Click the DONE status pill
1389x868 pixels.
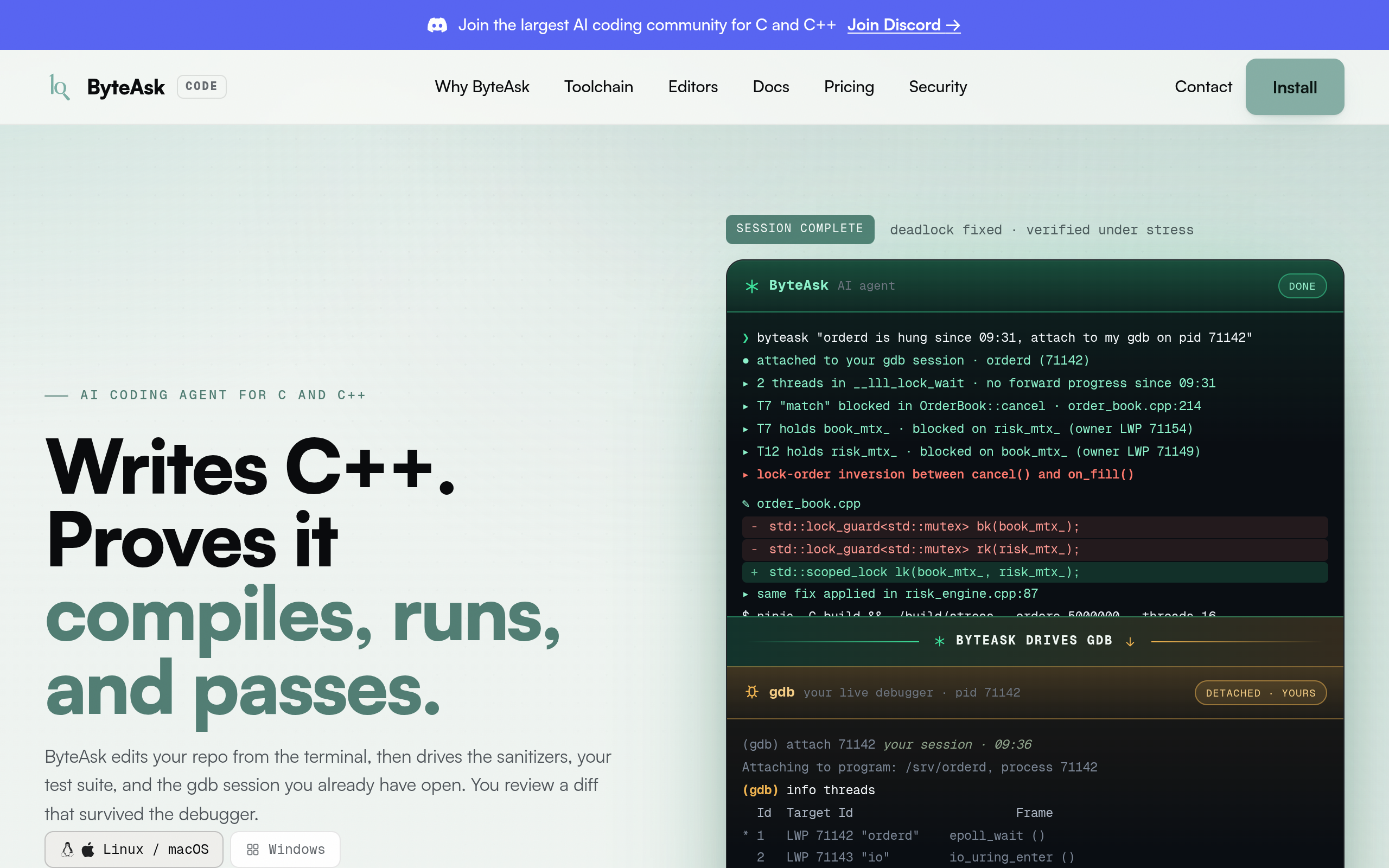1302,286
